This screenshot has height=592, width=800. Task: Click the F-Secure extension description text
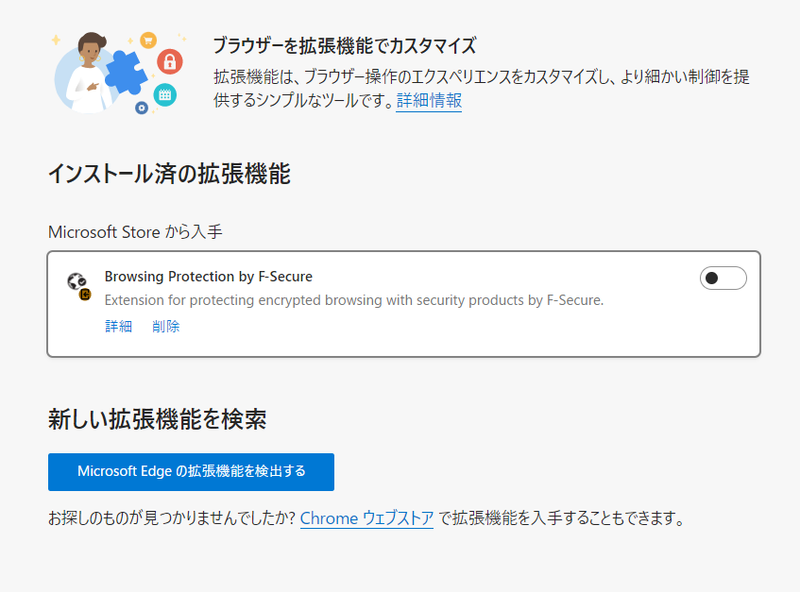tap(354, 300)
